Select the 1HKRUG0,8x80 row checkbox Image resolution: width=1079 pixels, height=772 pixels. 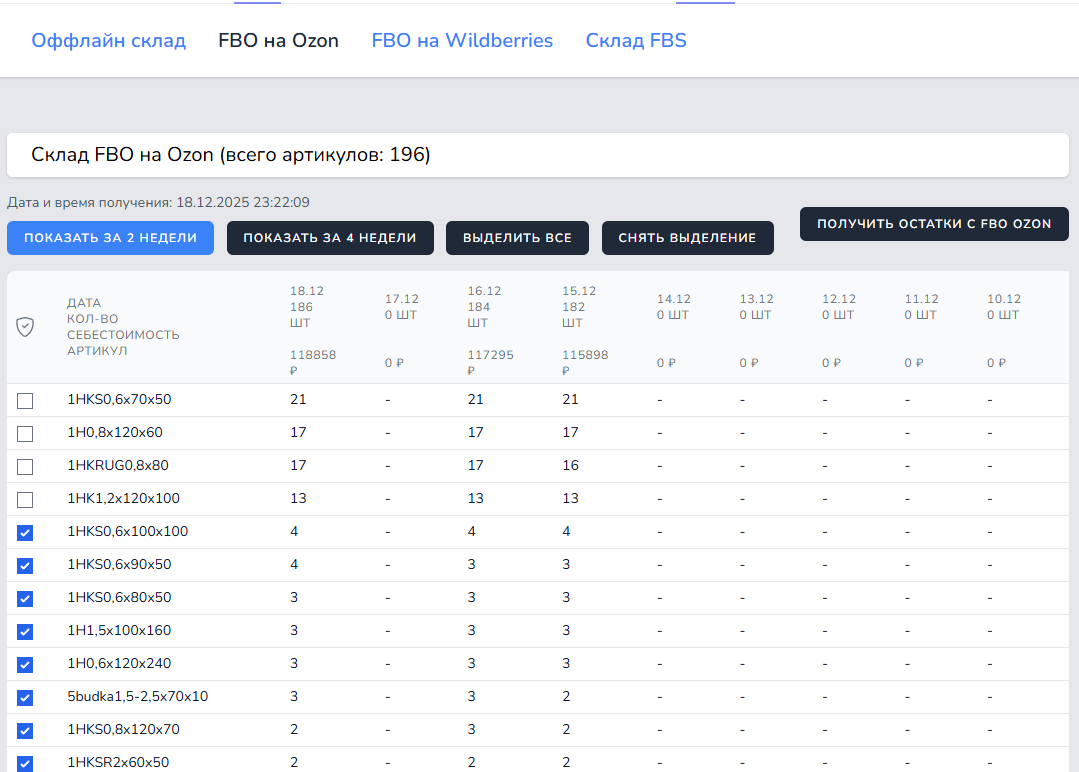pos(25,467)
